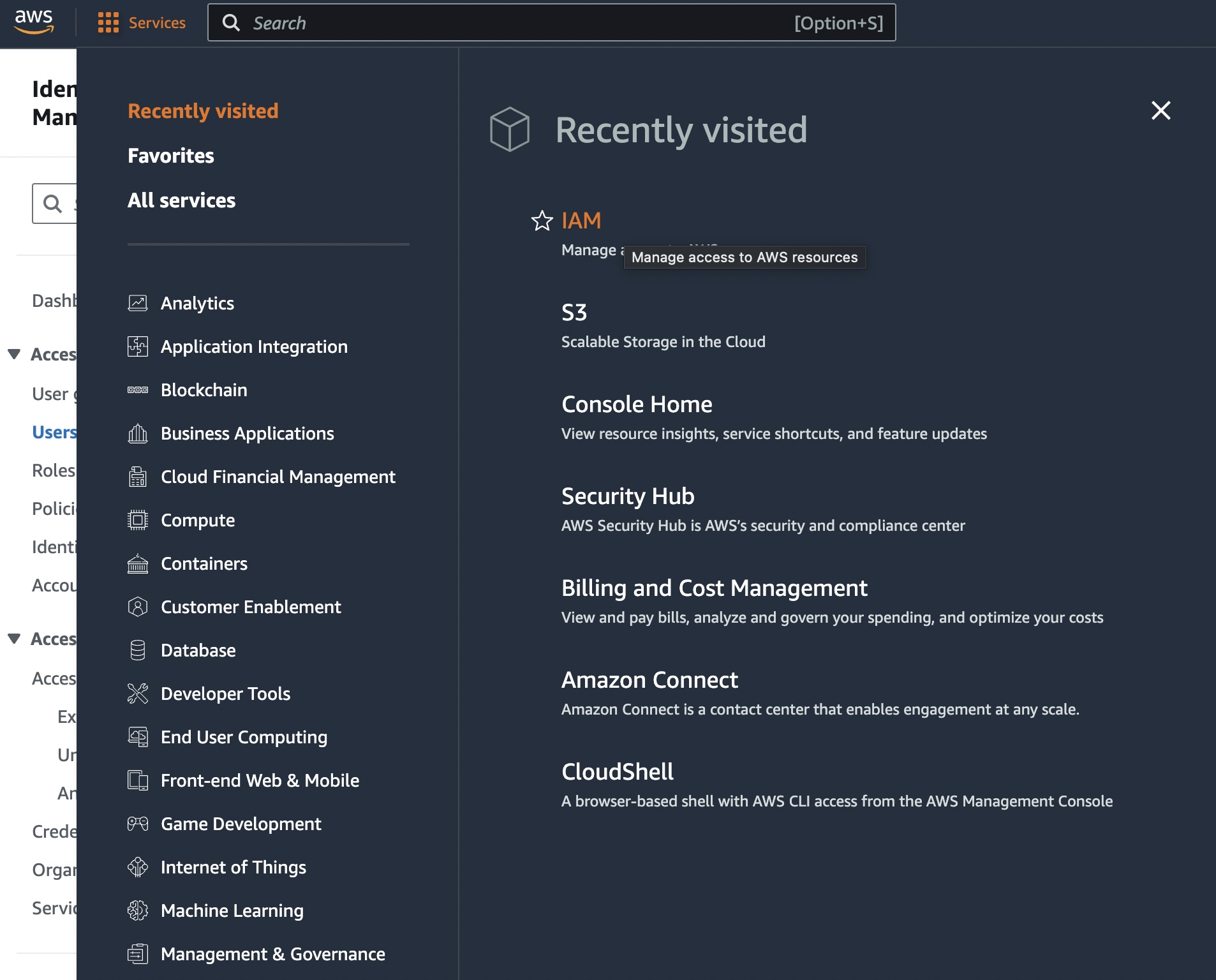This screenshot has height=980, width=1216.
Task: Open Amazon Connect
Action: [649, 680]
